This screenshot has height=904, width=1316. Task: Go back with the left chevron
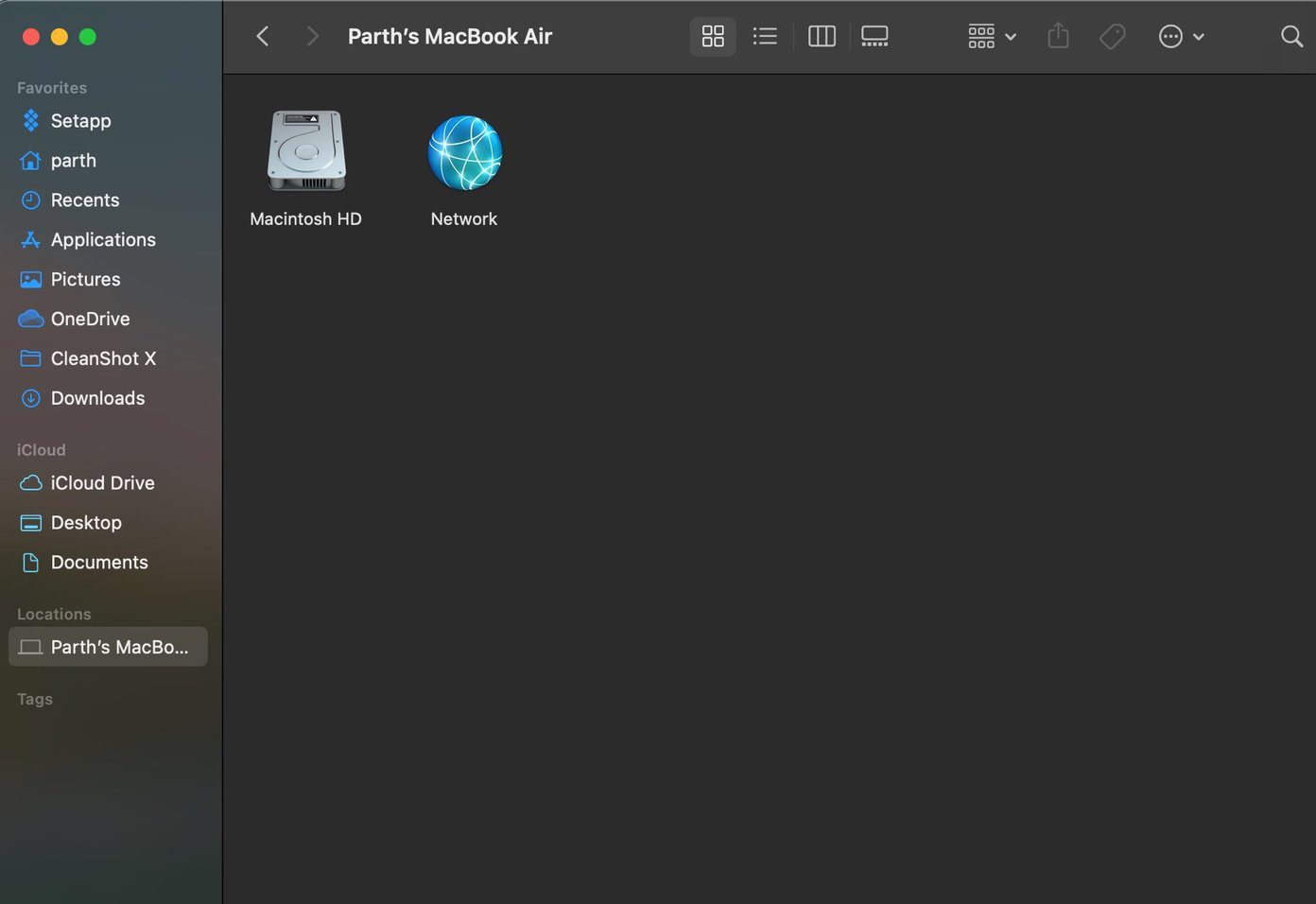coord(263,37)
